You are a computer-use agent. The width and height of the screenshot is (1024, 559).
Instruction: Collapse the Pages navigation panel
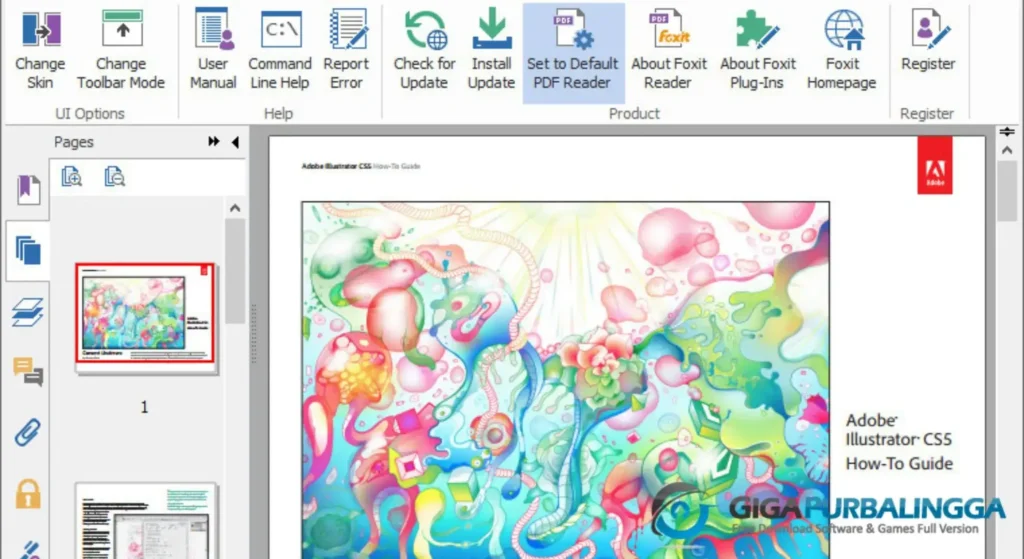point(235,142)
